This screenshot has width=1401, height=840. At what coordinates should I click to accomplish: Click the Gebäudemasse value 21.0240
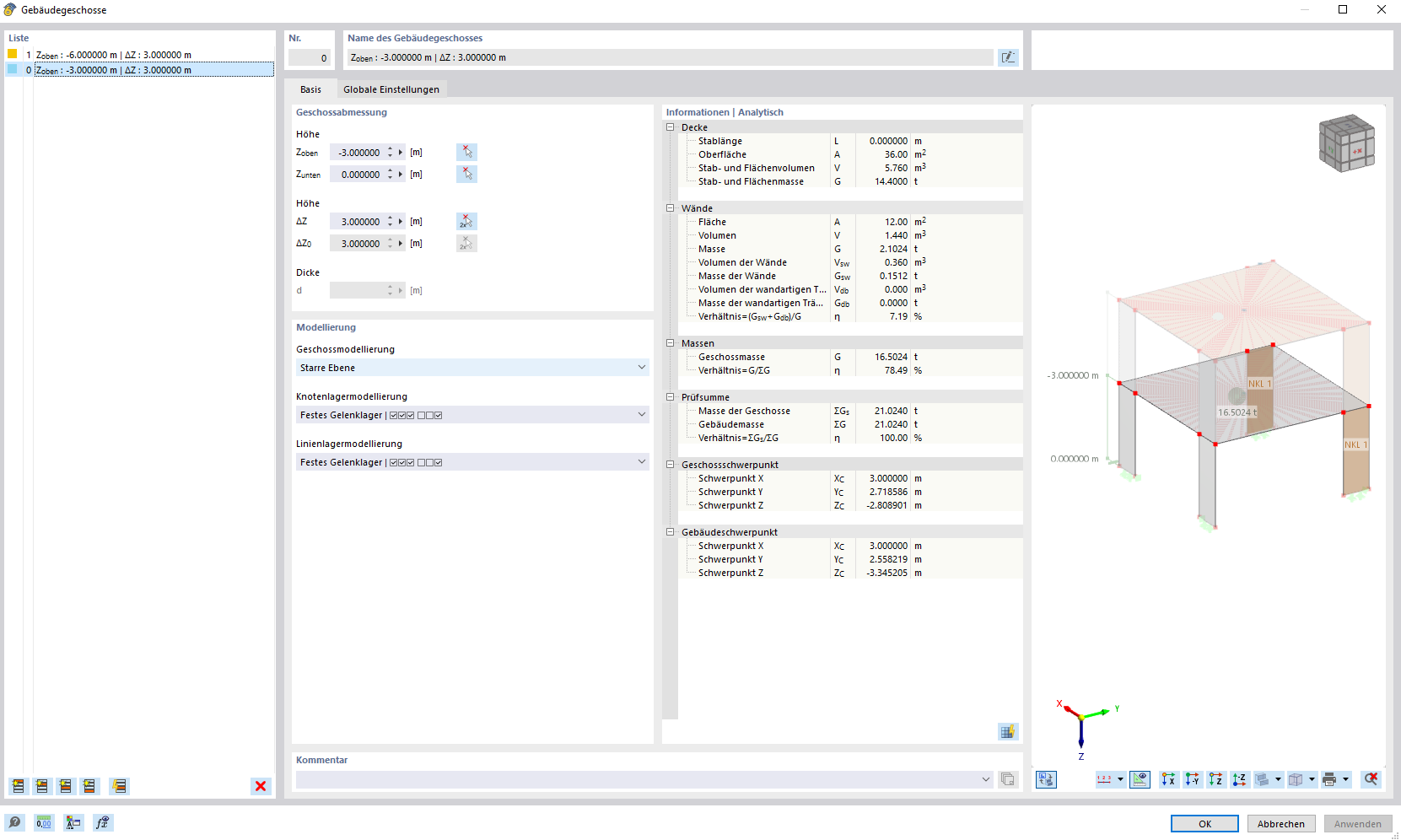tap(891, 424)
